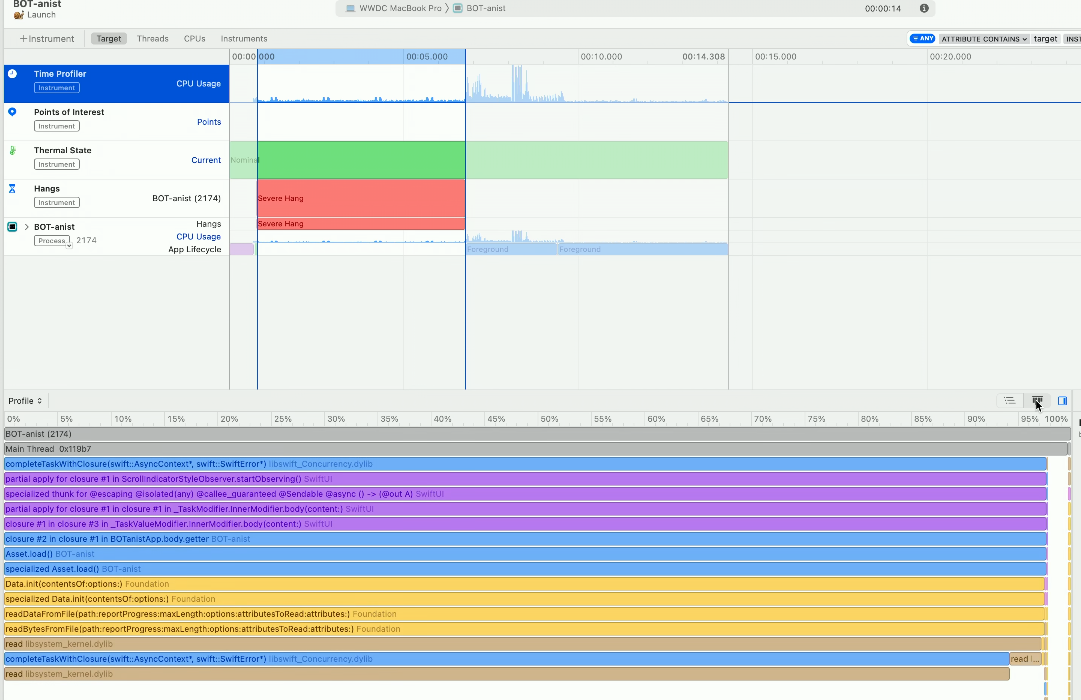This screenshot has width=1081, height=700.
Task: Switch to flame graph view
Action: pos(1037,401)
